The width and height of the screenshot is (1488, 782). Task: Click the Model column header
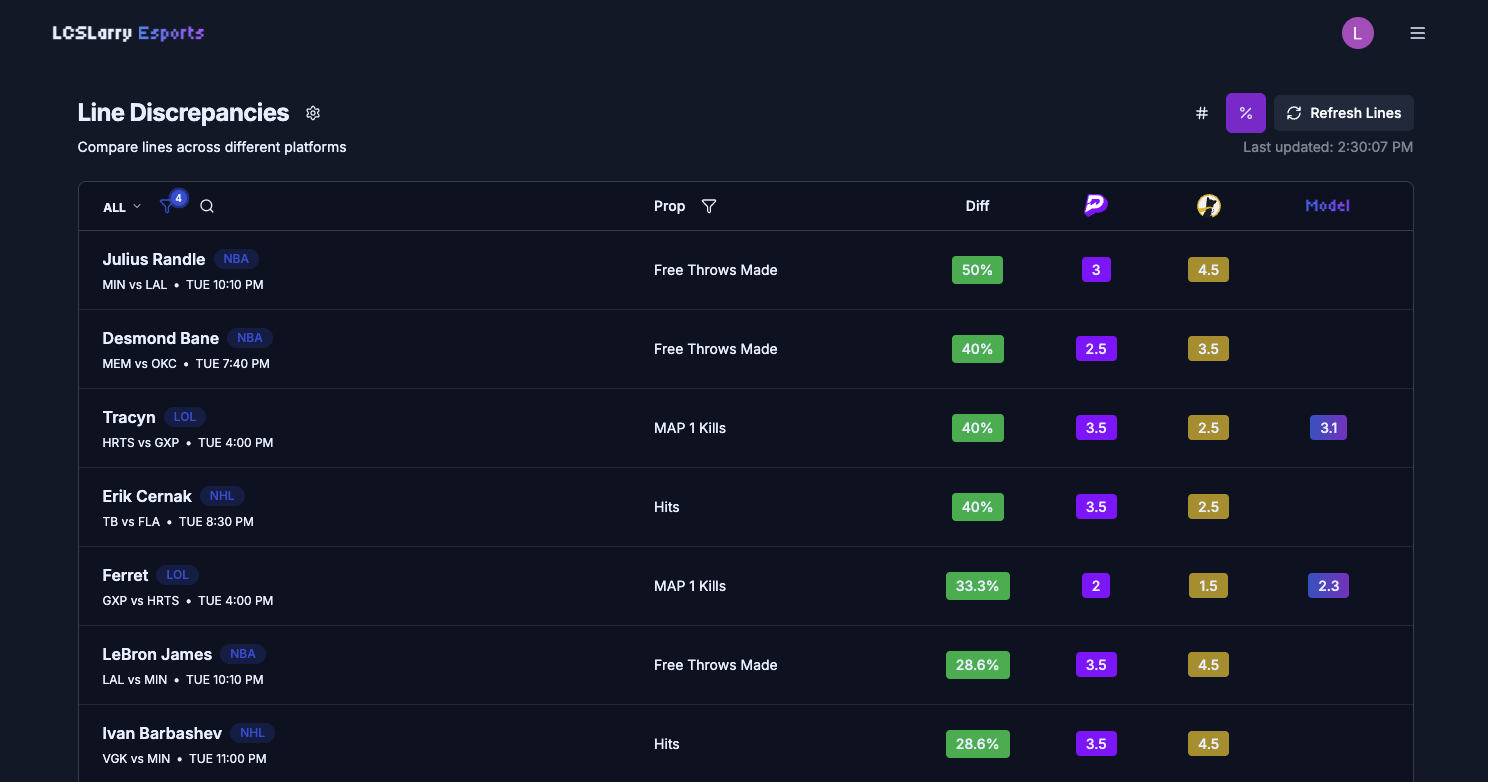pyautogui.click(x=1327, y=206)
